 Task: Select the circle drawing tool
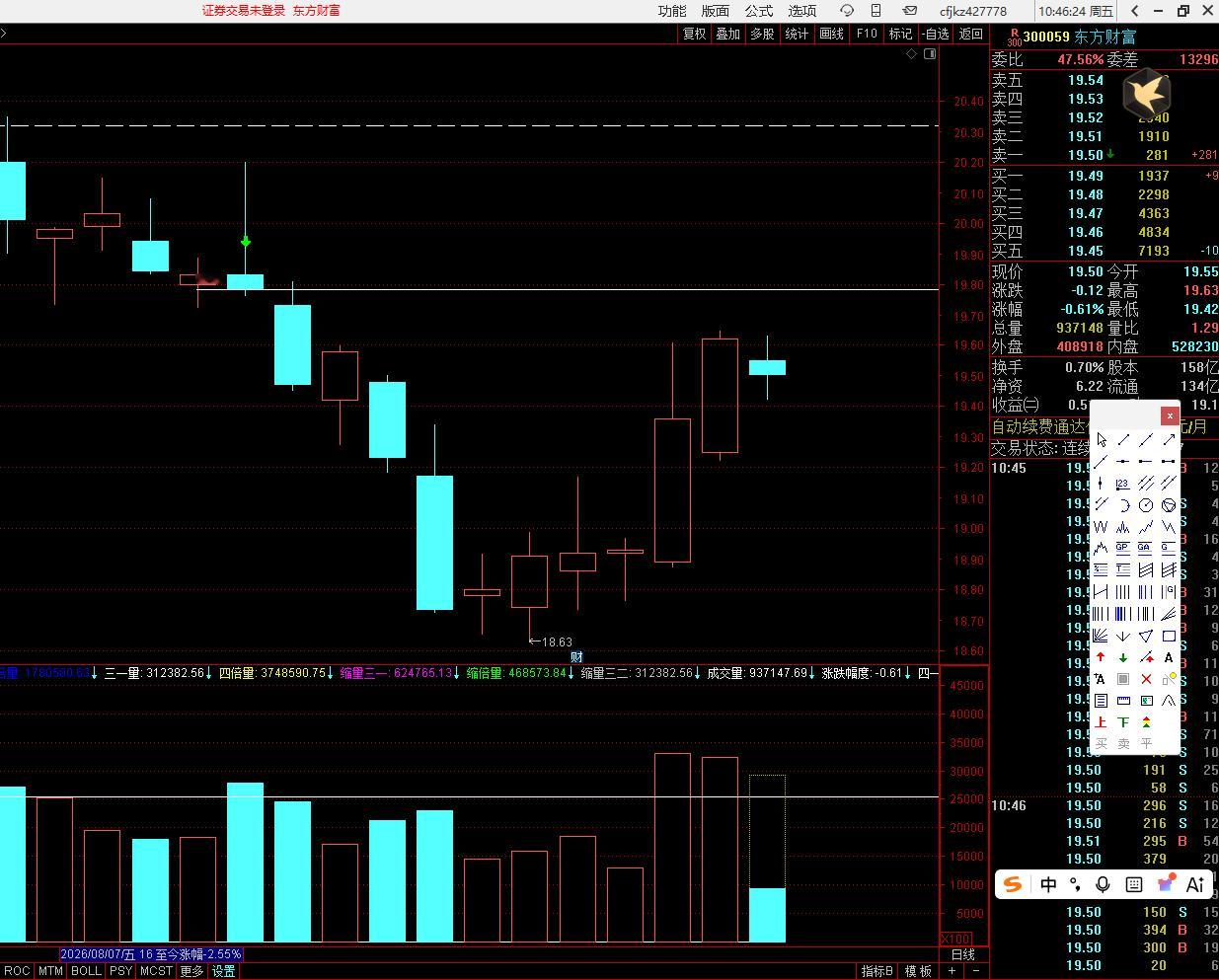point(1146,505)
